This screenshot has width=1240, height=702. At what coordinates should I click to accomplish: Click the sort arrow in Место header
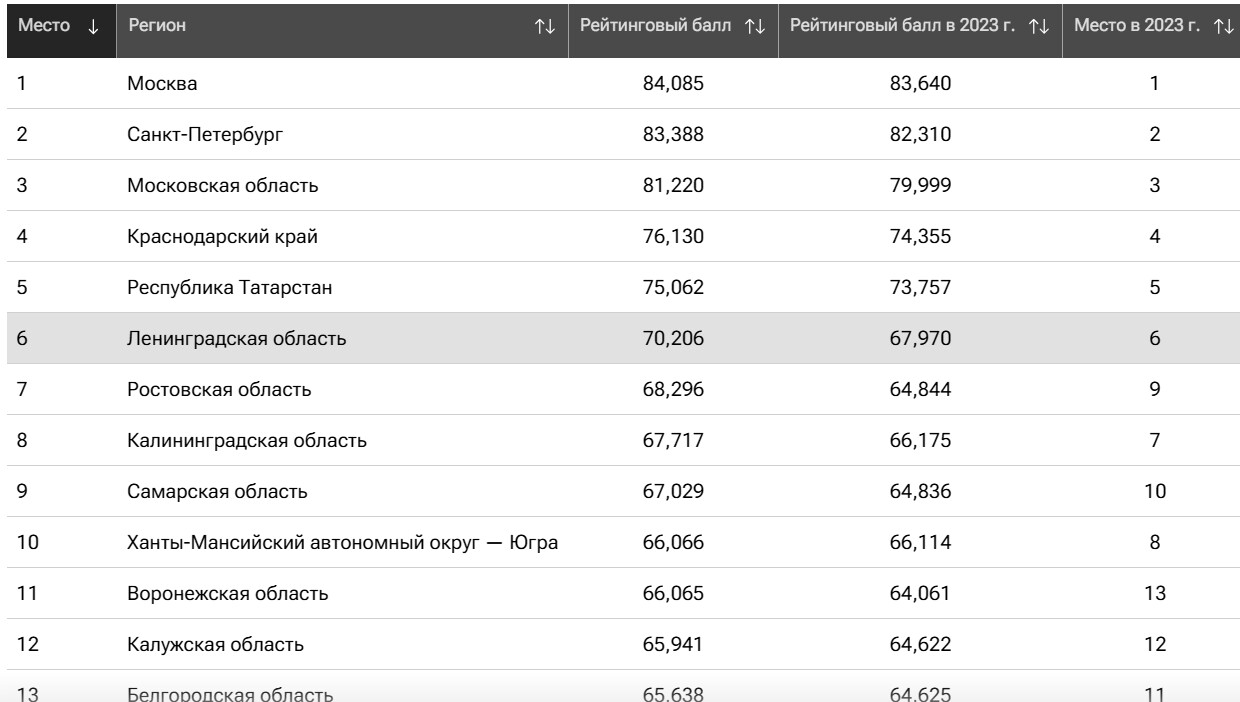pos(93,27)
